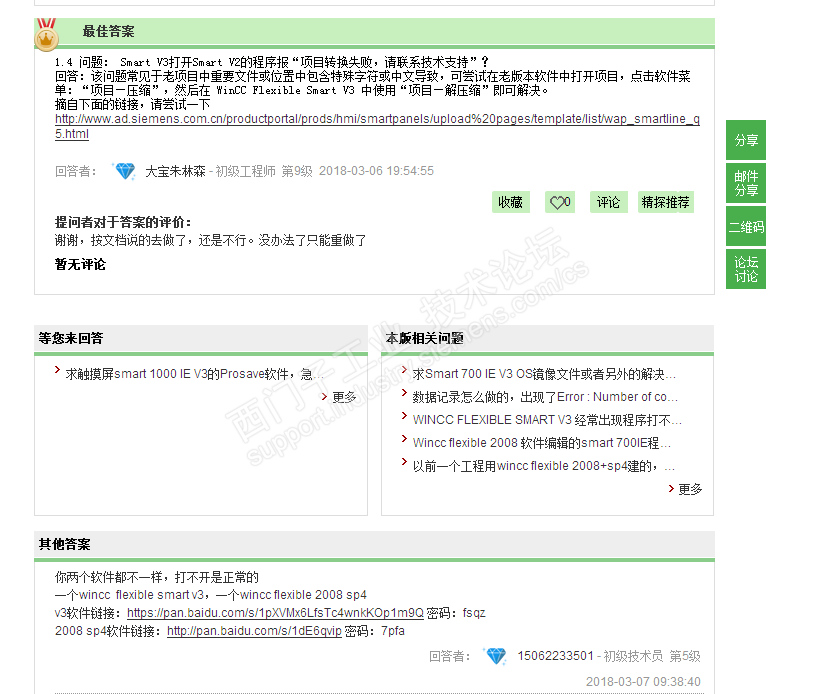Click password text 密码：7pfa
815x694 pixels.
[374, 631]
